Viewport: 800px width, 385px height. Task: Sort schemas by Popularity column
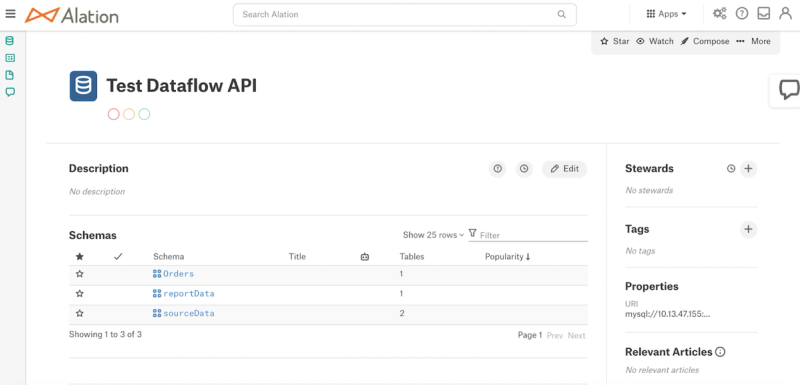click(508, 256)
